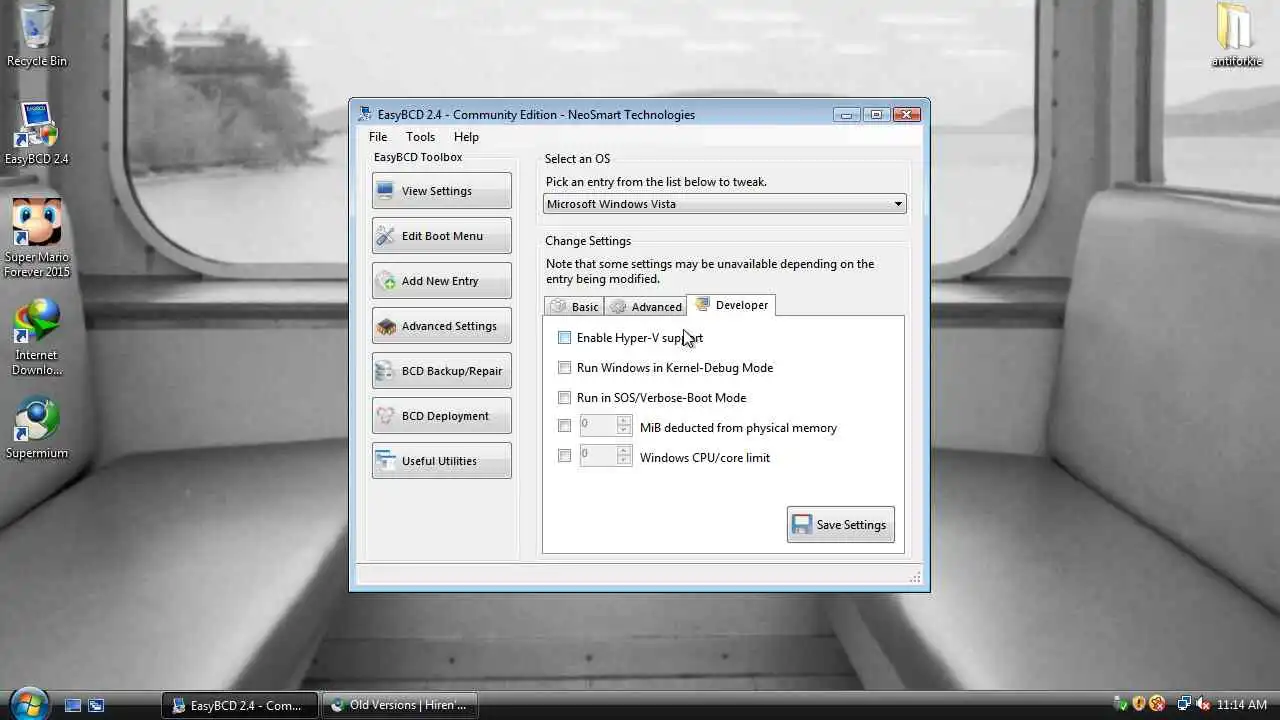Click the Add New Entry button
The width and height of the screenshot is (1280, 720).
tap(441, 281)
